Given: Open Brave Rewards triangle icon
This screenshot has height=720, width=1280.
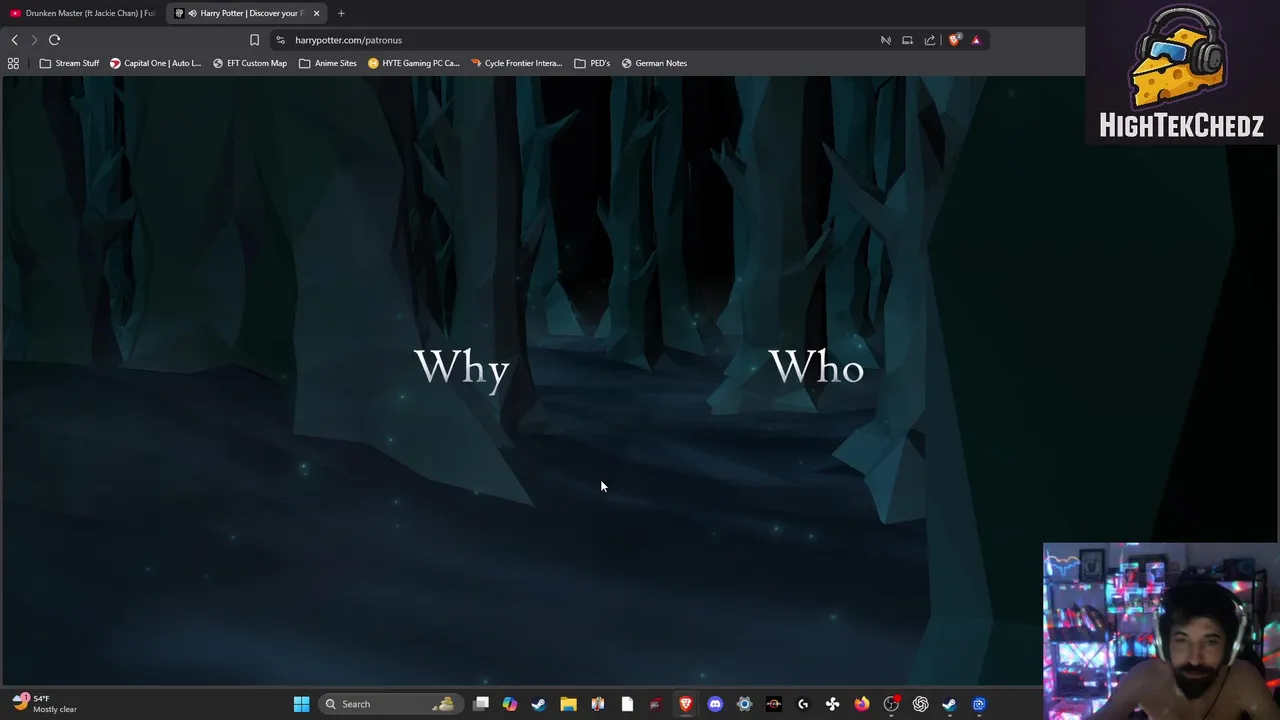Looking at the screenshot, I should [x=976, y=40].
